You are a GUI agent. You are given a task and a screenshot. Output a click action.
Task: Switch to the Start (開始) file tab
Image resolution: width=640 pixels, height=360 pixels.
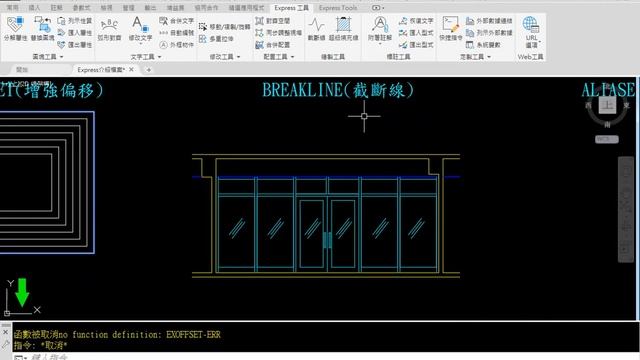coord(22,70)
